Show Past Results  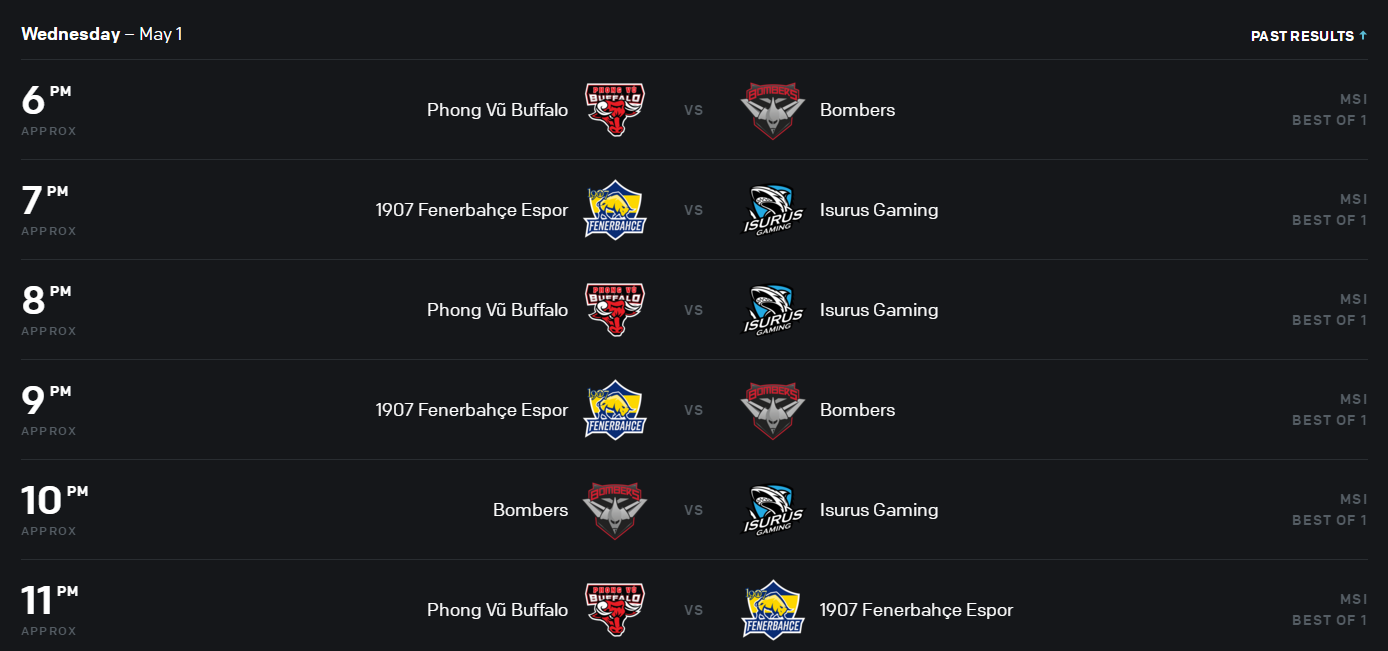pos(1308,36)
